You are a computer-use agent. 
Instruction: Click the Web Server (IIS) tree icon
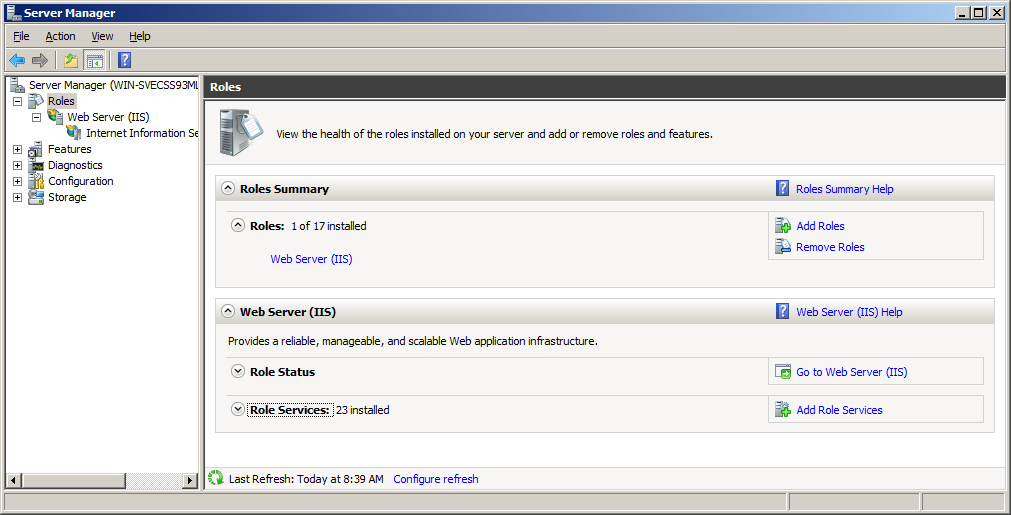pos(55,117)
